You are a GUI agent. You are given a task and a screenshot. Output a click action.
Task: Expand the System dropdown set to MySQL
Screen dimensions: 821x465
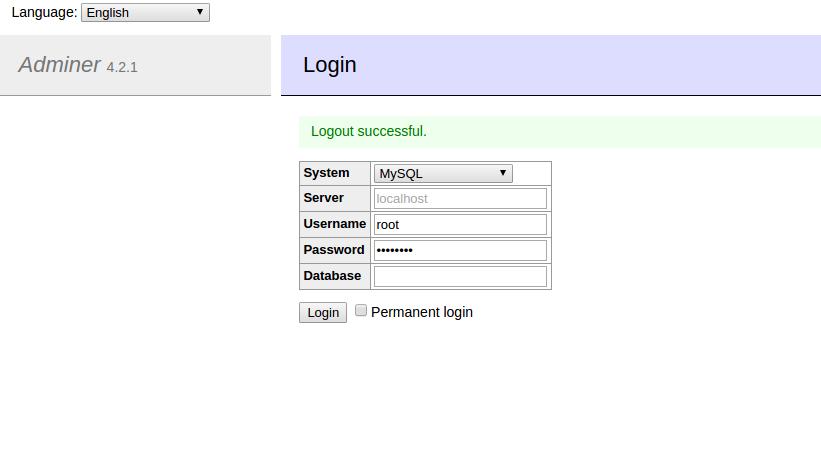pyautogui.click(x=442, y=173)
